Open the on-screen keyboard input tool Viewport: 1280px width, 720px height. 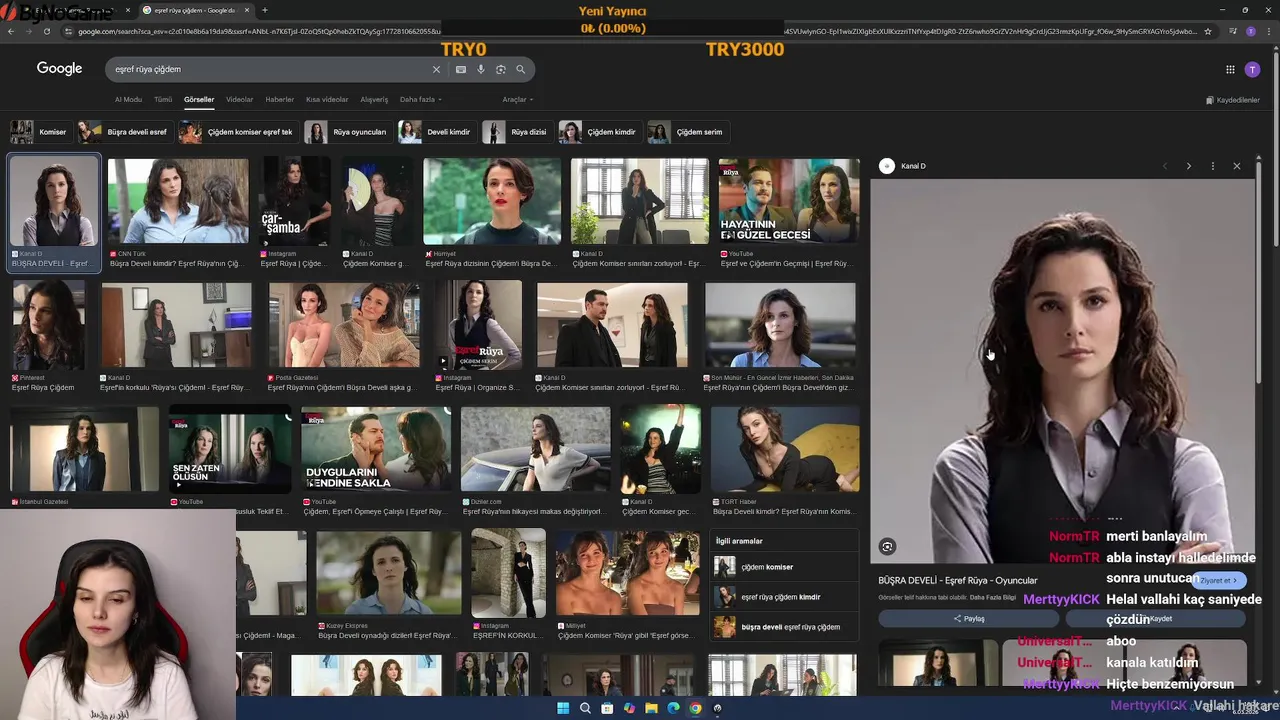[461, 69]
